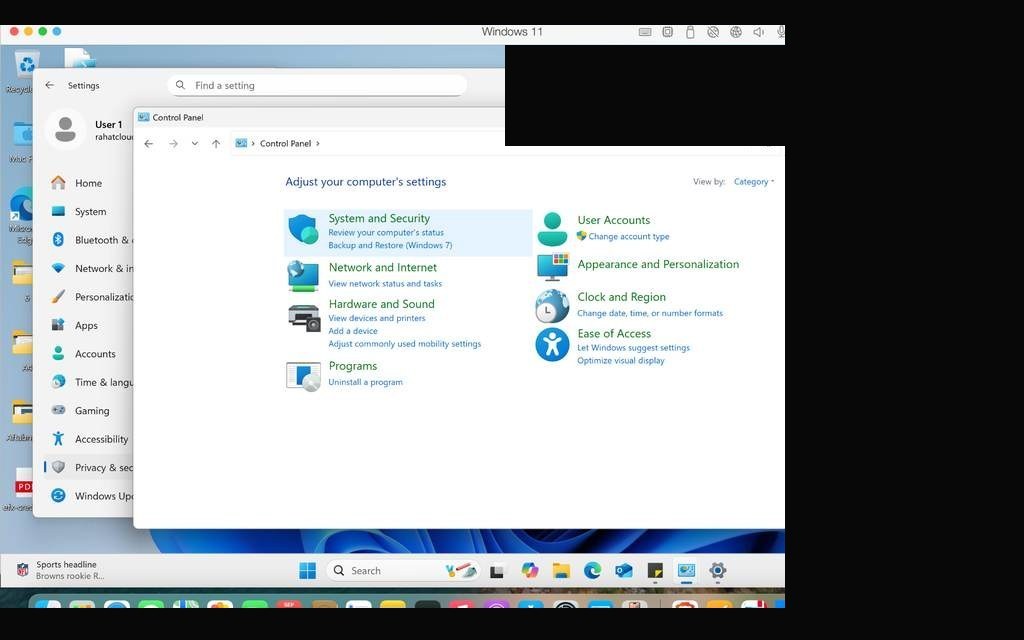Screen dimensions: 1024x640
Task: Click the Programs category icon
Action: coord(304,376)
